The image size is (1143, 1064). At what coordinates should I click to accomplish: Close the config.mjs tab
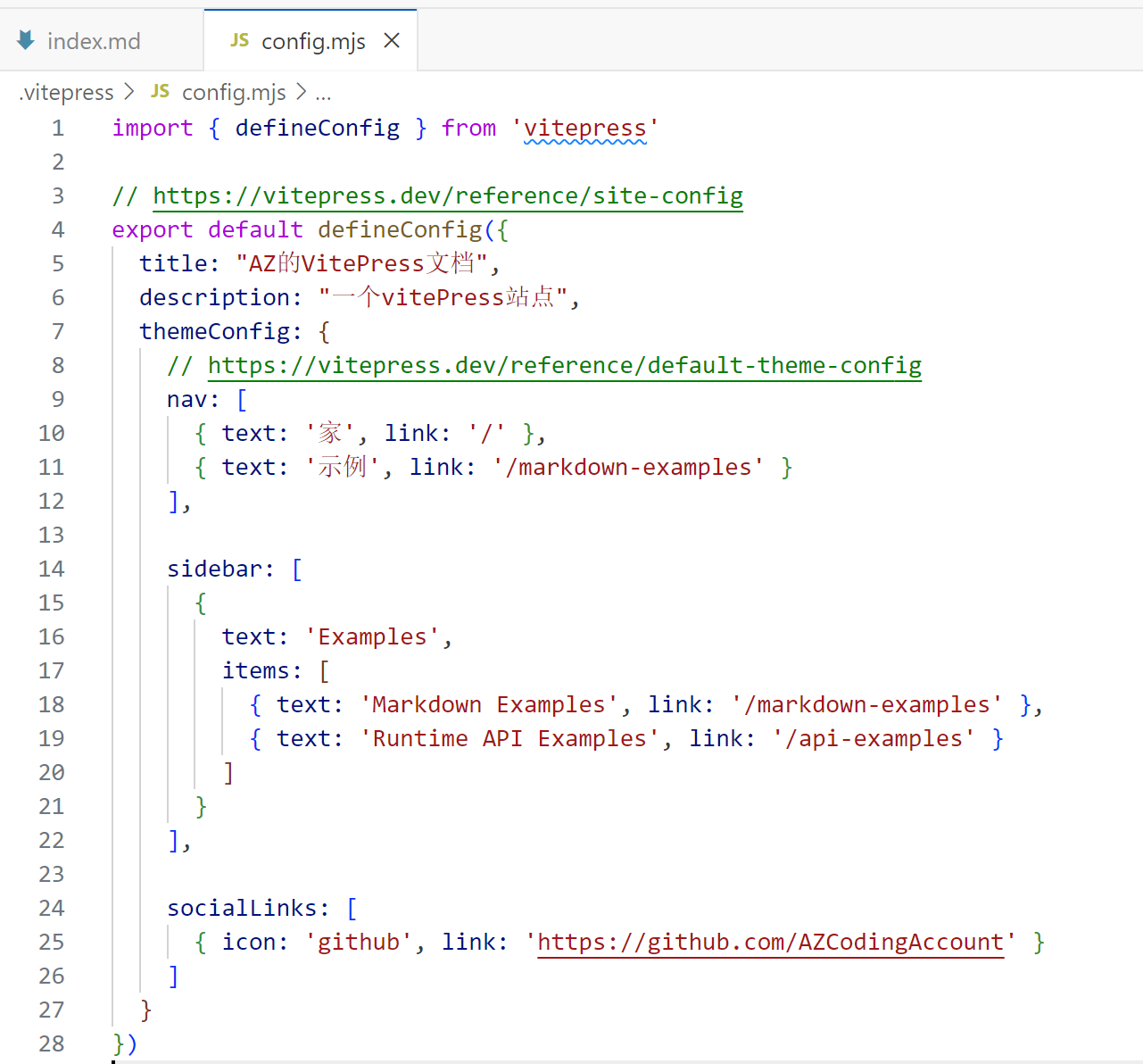(x=392, y=41)
